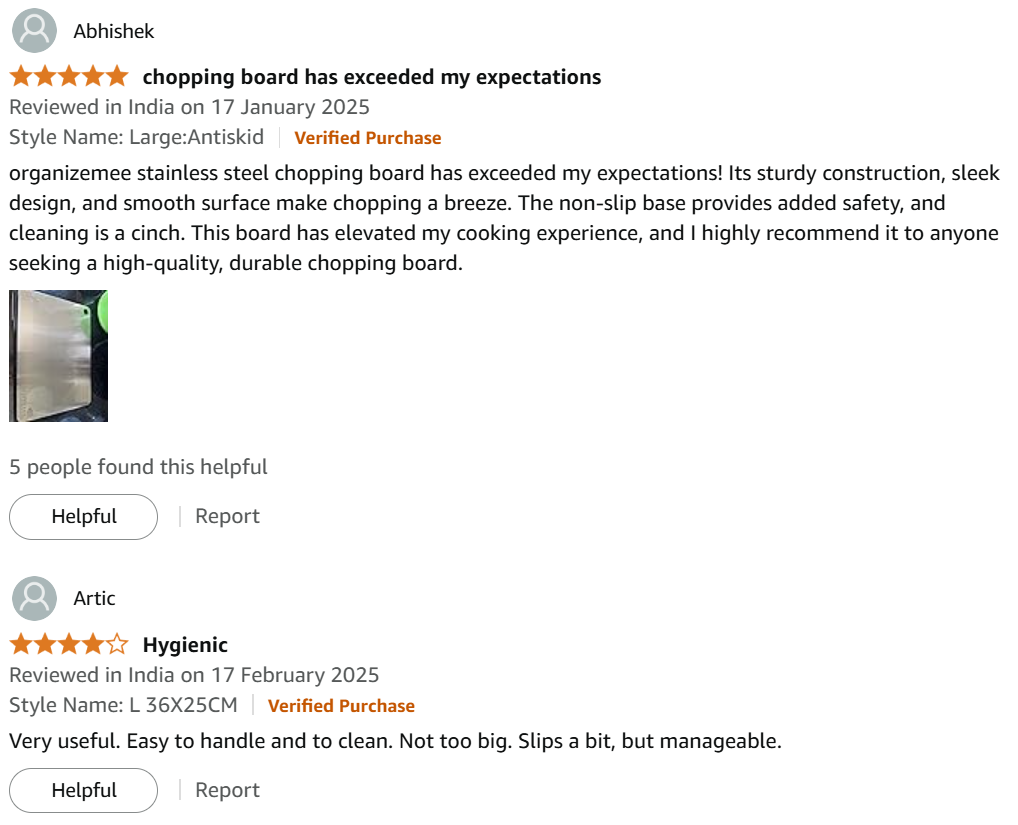The height and width of the screenshot is (825, 1018).
Task: Mark Artic's Hygienic review as Helpful
Action: coord(84,790)
